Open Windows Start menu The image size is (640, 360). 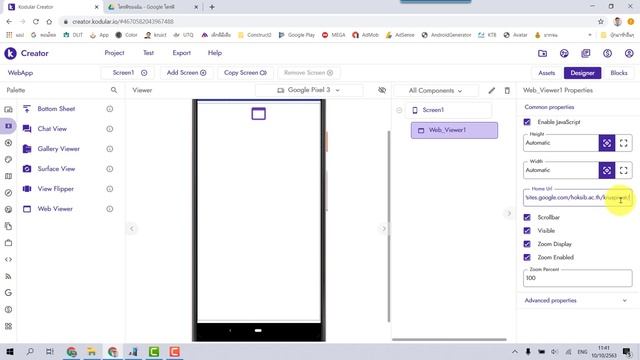[9, 351]
